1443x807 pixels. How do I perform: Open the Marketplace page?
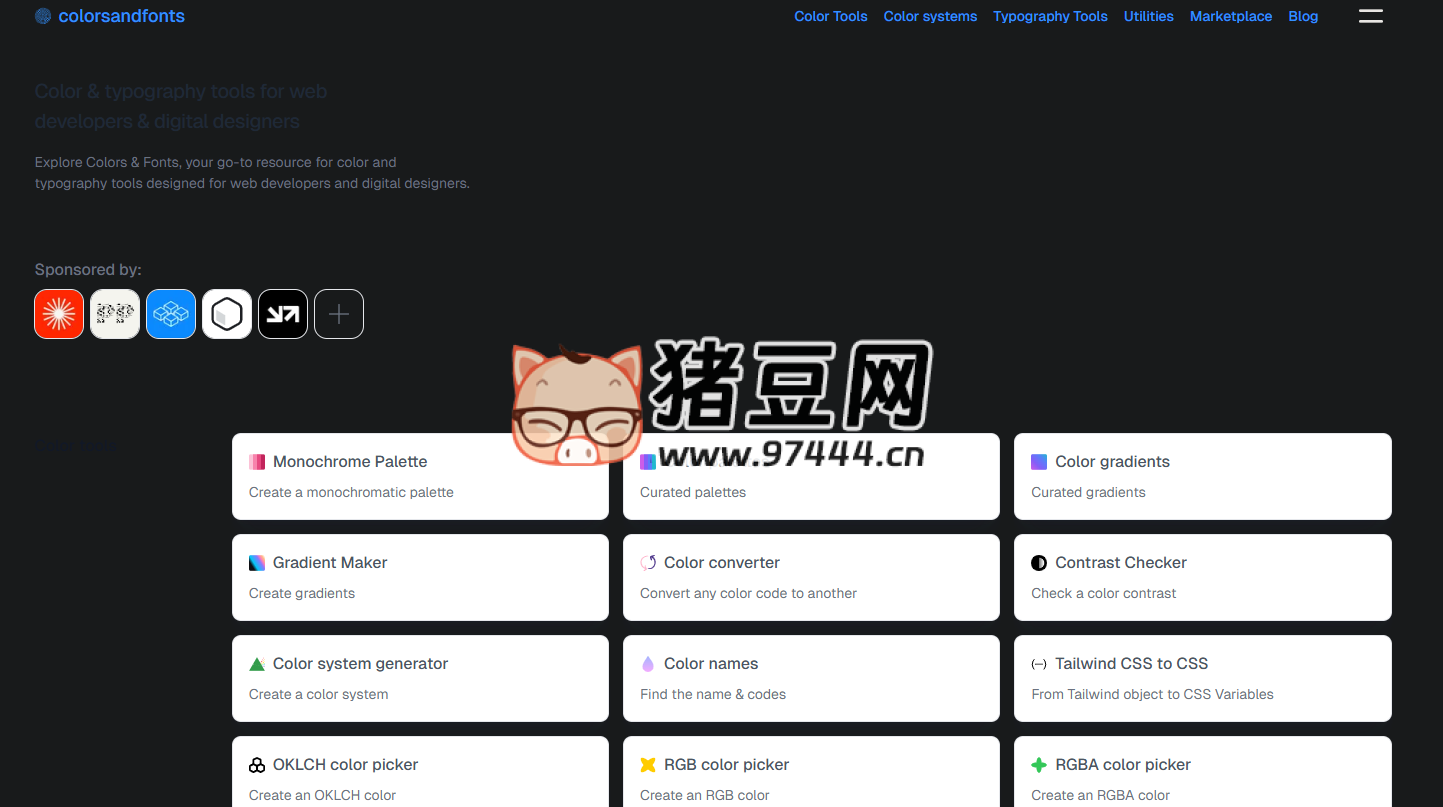(1231, 16)
